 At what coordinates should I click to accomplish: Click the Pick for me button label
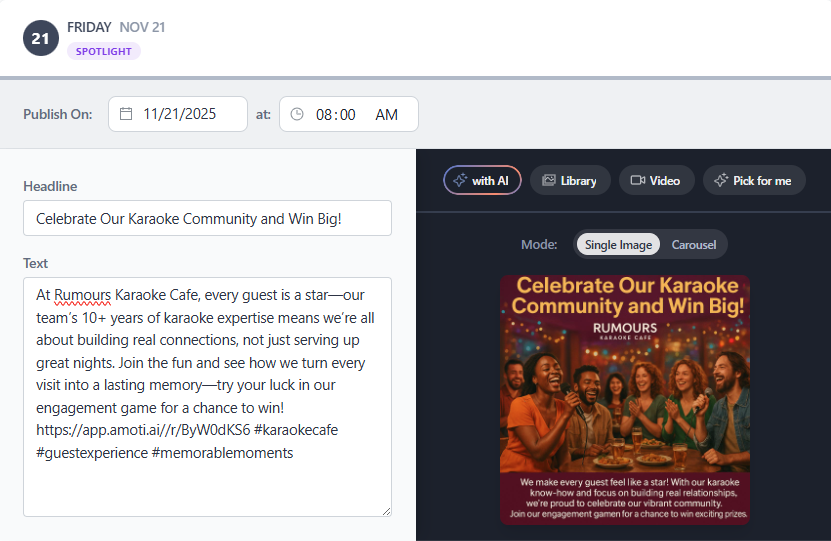click(x=762, y=181)
